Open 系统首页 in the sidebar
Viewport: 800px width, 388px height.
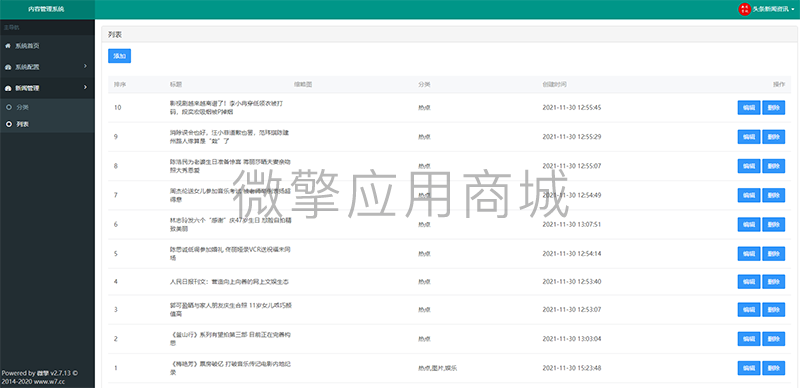(x=47, y=46)
